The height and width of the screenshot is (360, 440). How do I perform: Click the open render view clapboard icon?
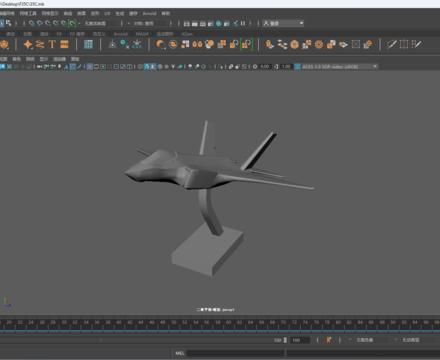tap(187, 24)
